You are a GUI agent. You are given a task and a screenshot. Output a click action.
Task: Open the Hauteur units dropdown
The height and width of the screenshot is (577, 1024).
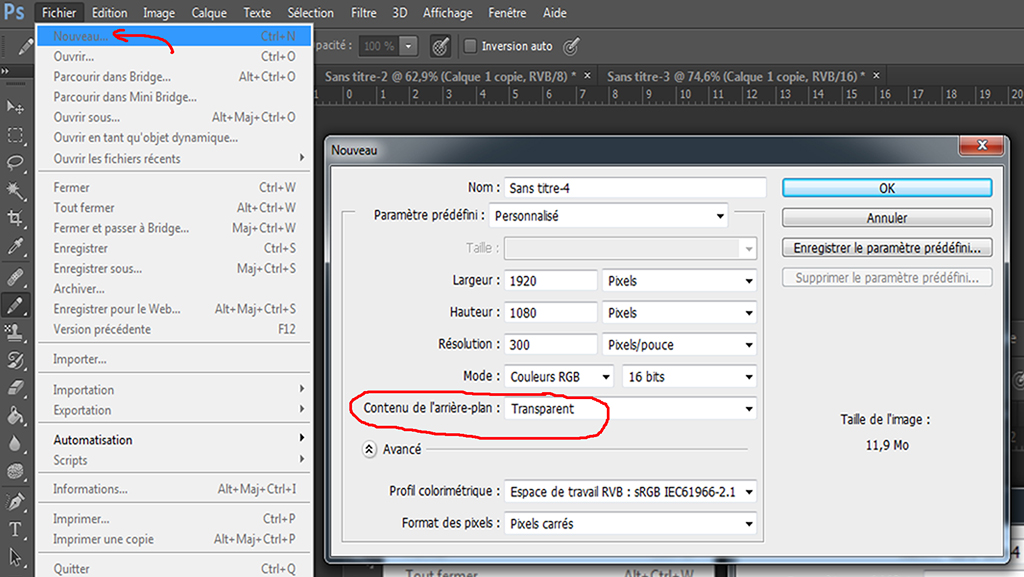pos(679,313)
